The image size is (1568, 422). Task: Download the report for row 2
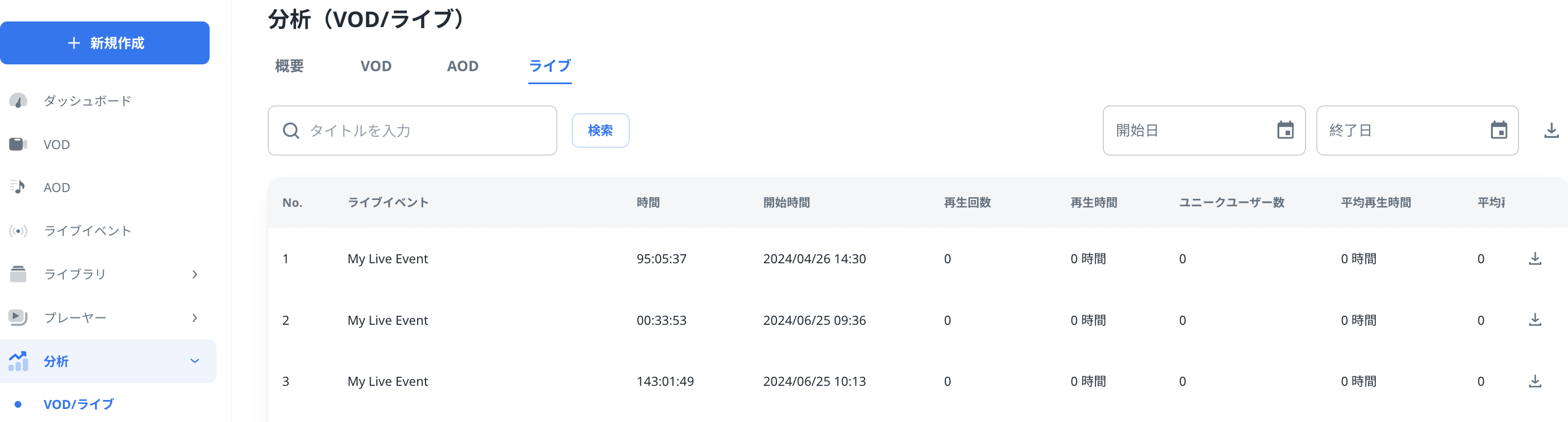pos(1535,320)
